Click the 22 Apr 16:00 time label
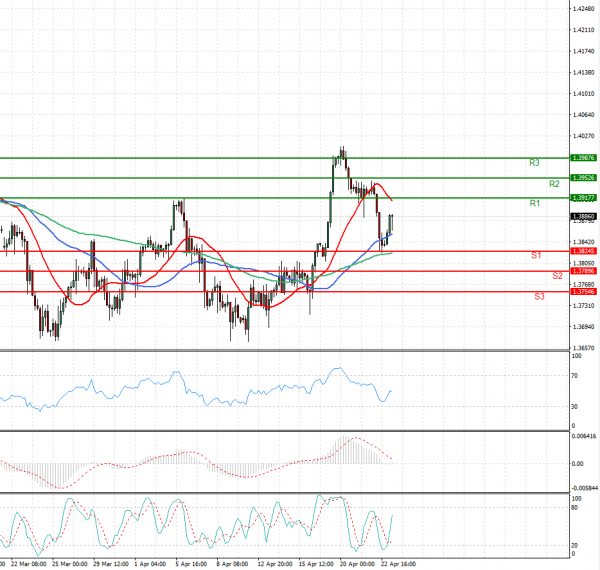Image resolution: width=600 pixels, height=570 pixels. 398,564
